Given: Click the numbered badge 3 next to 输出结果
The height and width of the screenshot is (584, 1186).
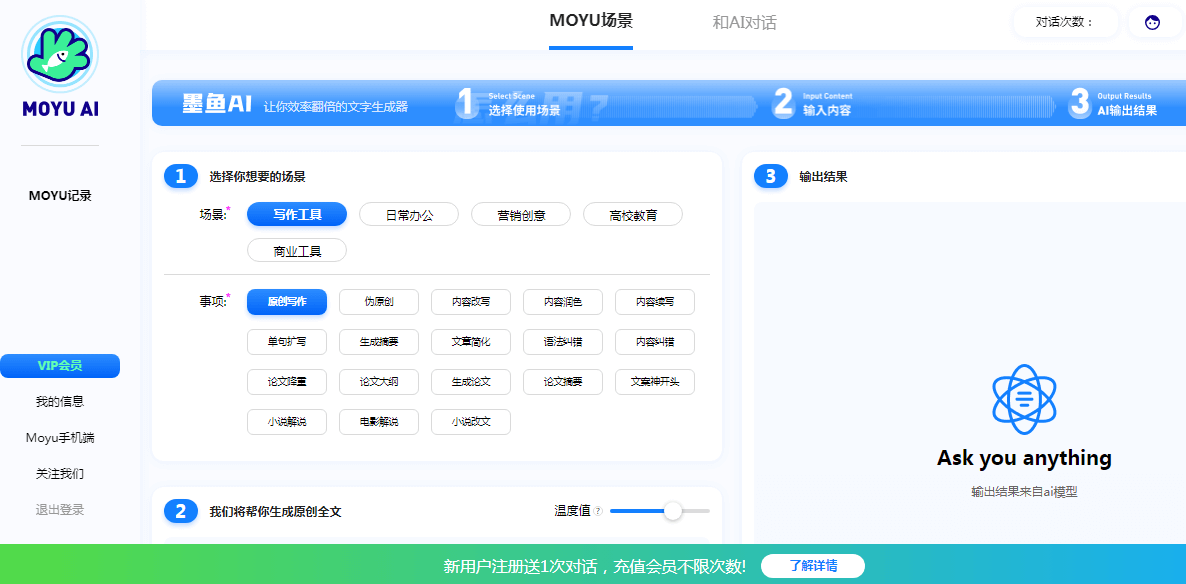Looking at the screenshot, I should tap(771, 176).
